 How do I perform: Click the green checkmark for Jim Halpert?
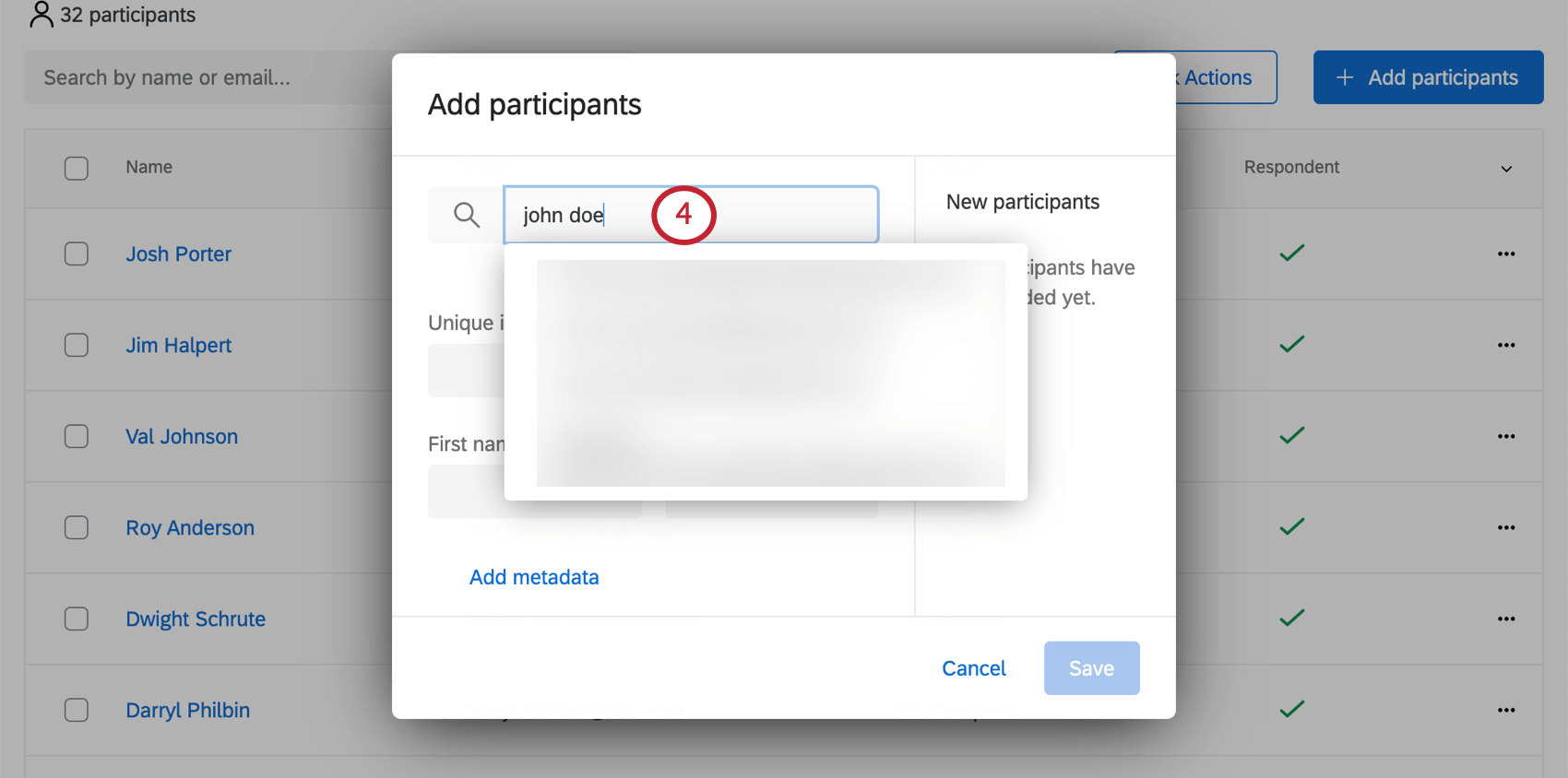click(x=1291, y=344)
